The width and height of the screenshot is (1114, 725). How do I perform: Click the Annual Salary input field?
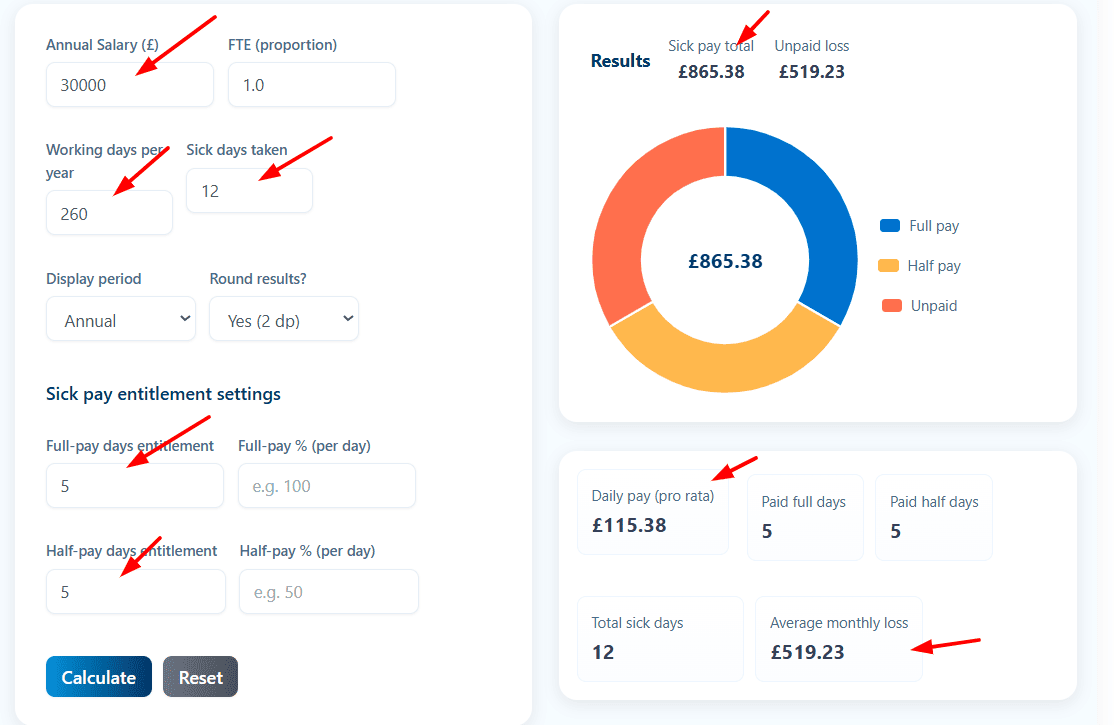(x=129, y=85)
